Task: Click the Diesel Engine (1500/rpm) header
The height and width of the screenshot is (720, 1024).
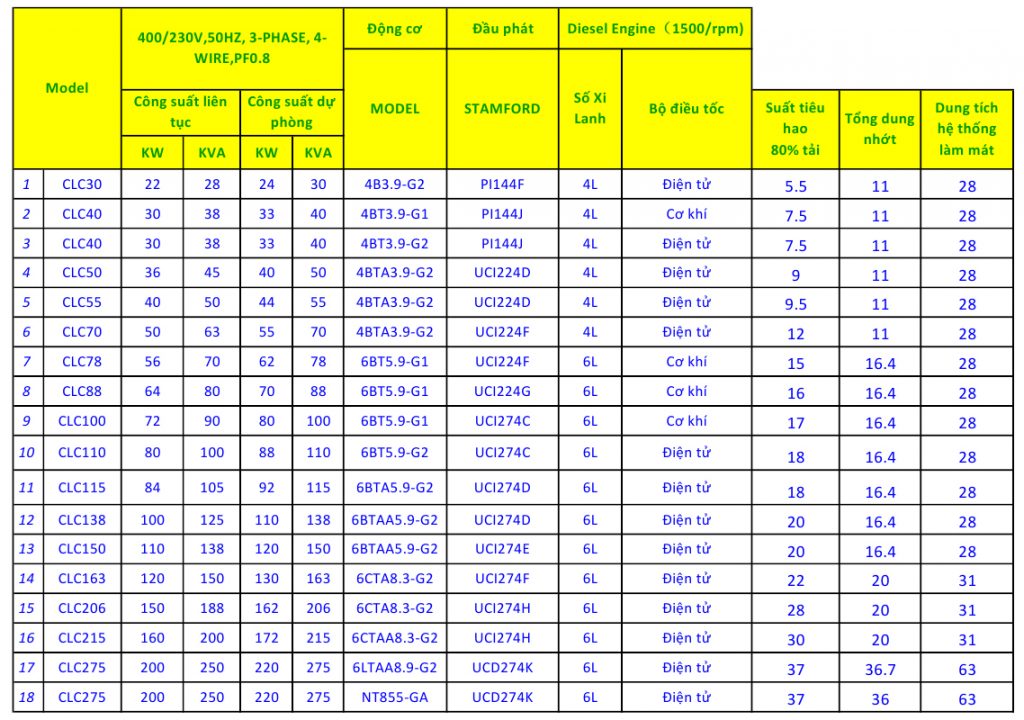Action: point(655,29)
